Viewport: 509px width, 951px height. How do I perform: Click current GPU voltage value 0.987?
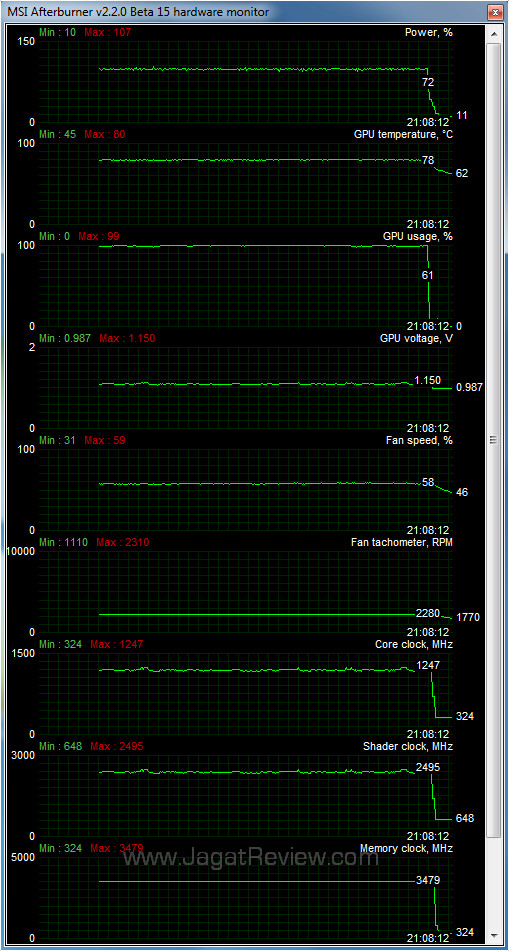(469, 388)
